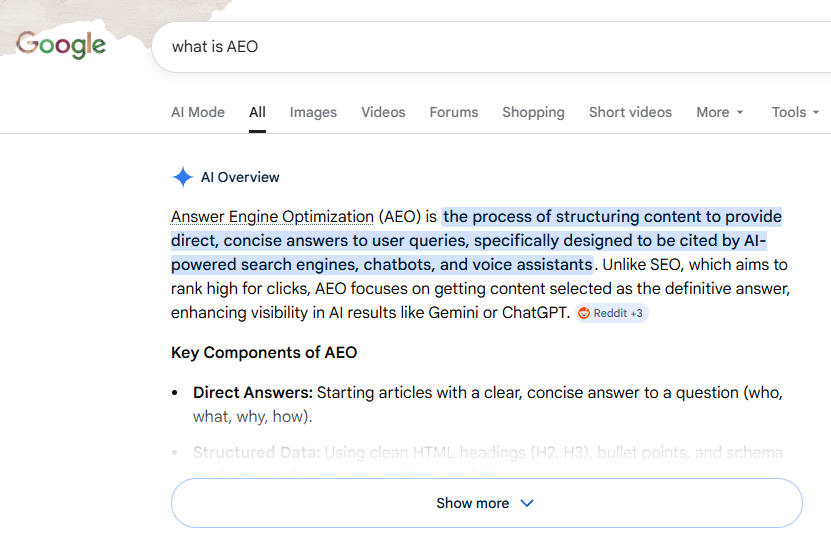Switch to the Shopping tab
This screenshot has height=538, width=831.
[x=533, y=112]
